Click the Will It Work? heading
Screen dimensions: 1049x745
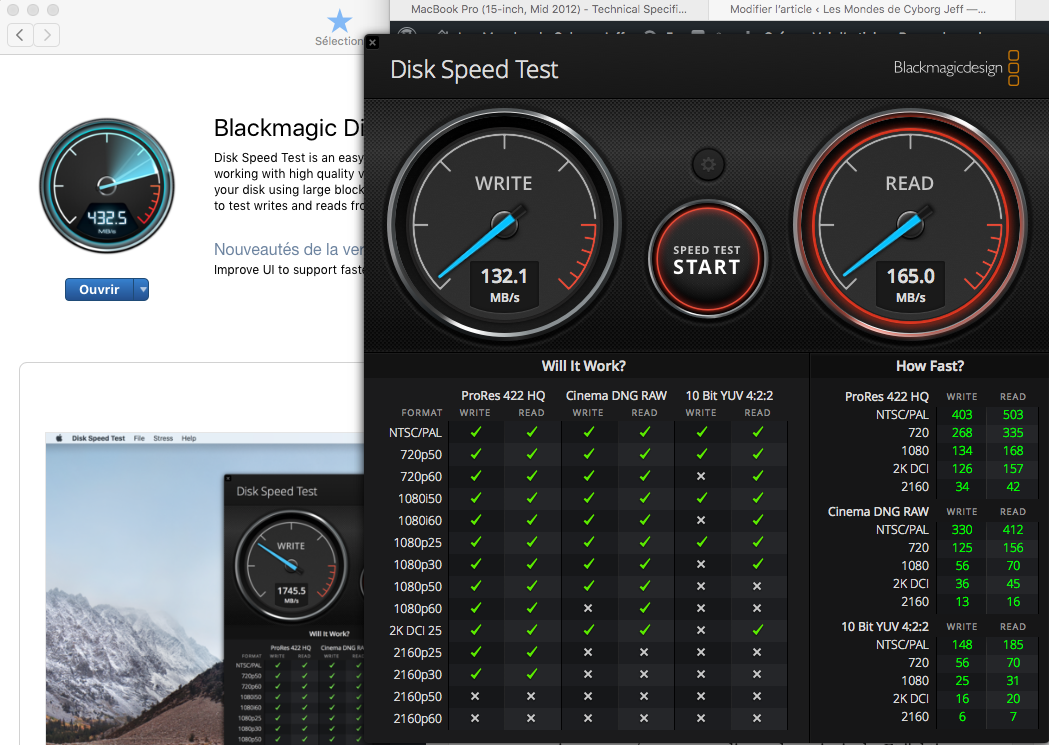click(583, 366)
